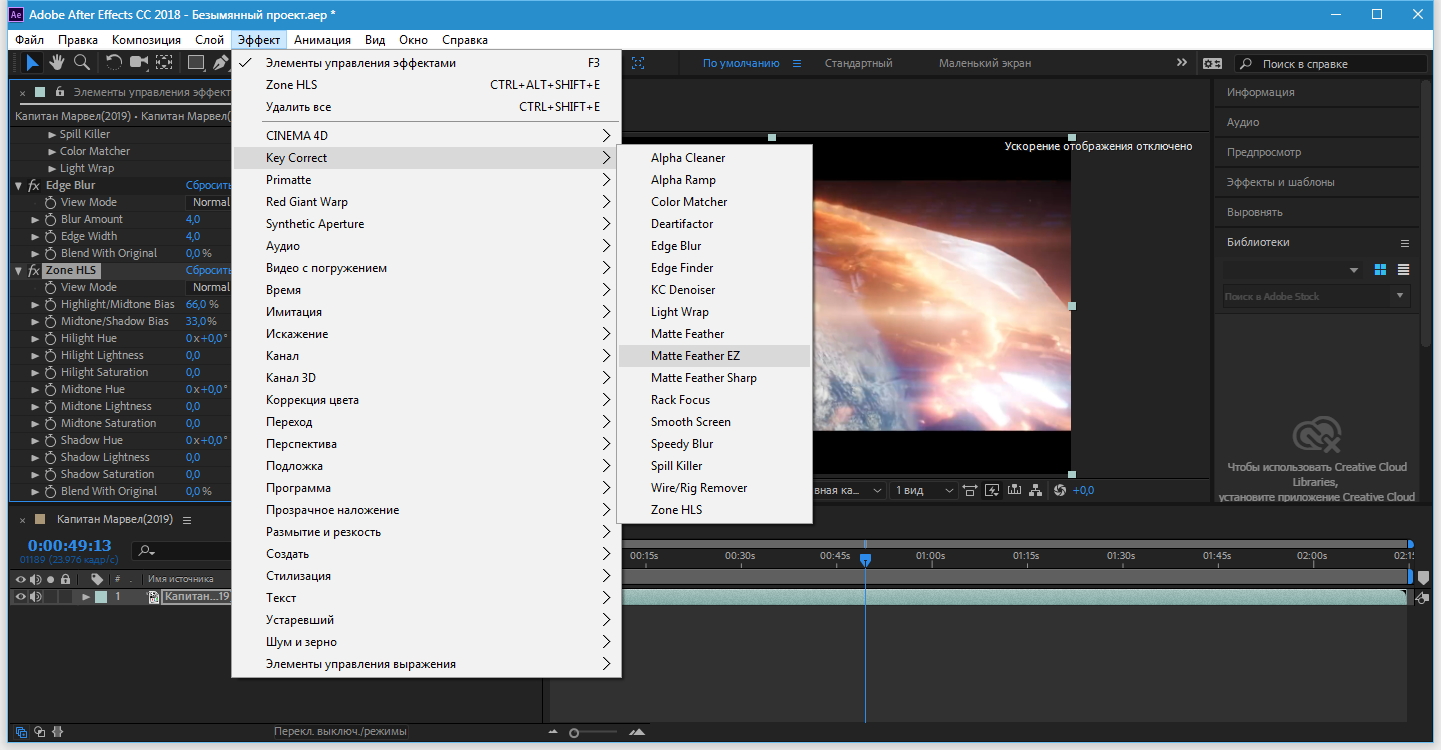The height and width of the screenshot is (750, 1441).
Task: Select the Hand tool
Action: [58, 63]
